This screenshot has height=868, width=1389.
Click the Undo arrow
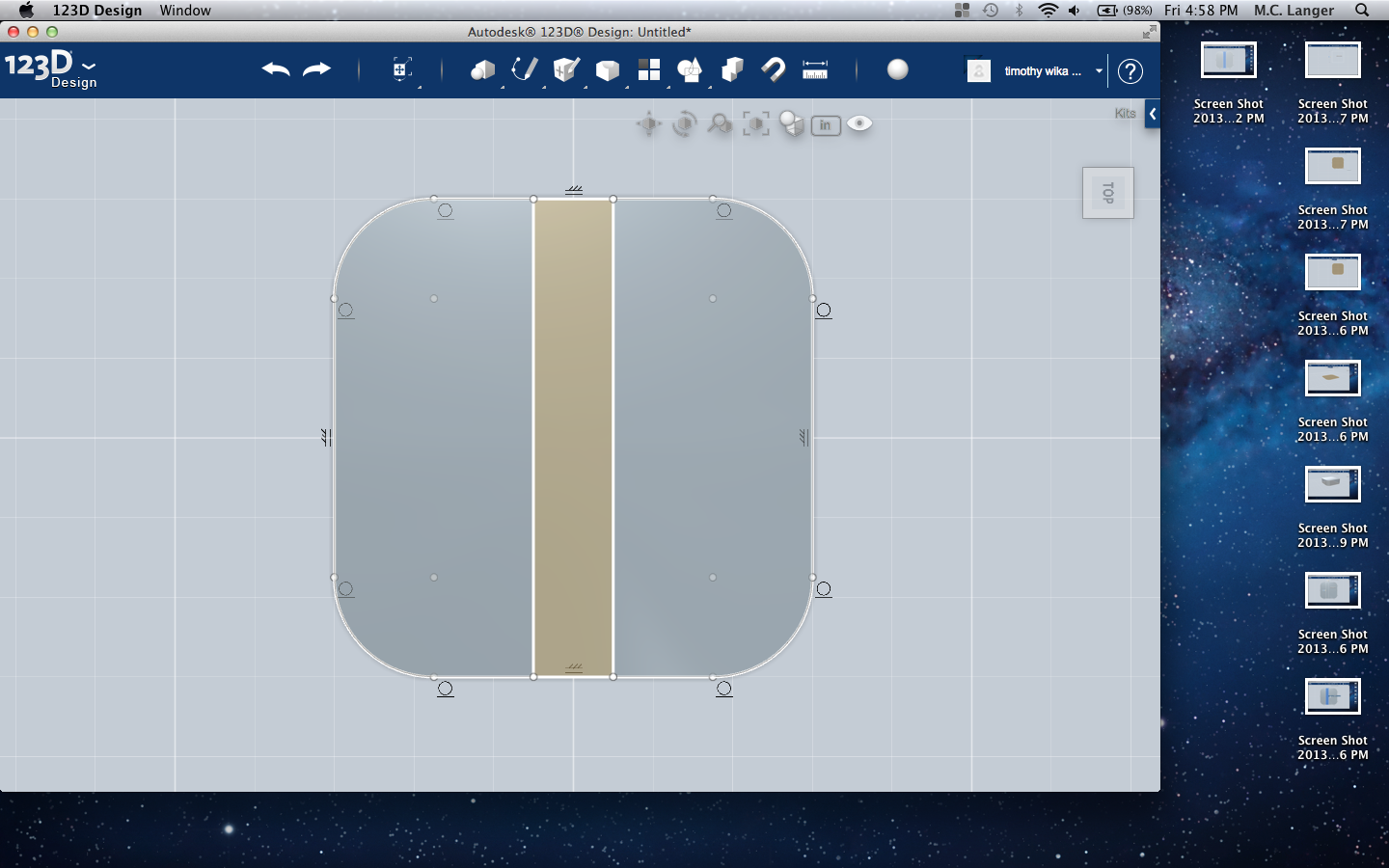275,68
